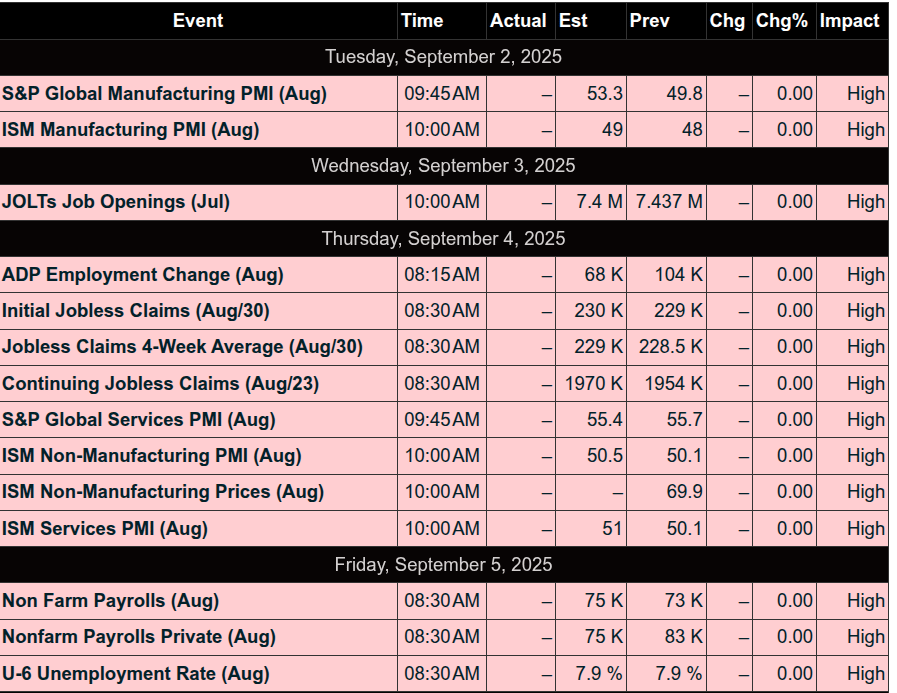Viewport: 897px width, 693px height.
Task: Select Jobless Claims 4-Week Average event
Action: [x=182, y=347]
